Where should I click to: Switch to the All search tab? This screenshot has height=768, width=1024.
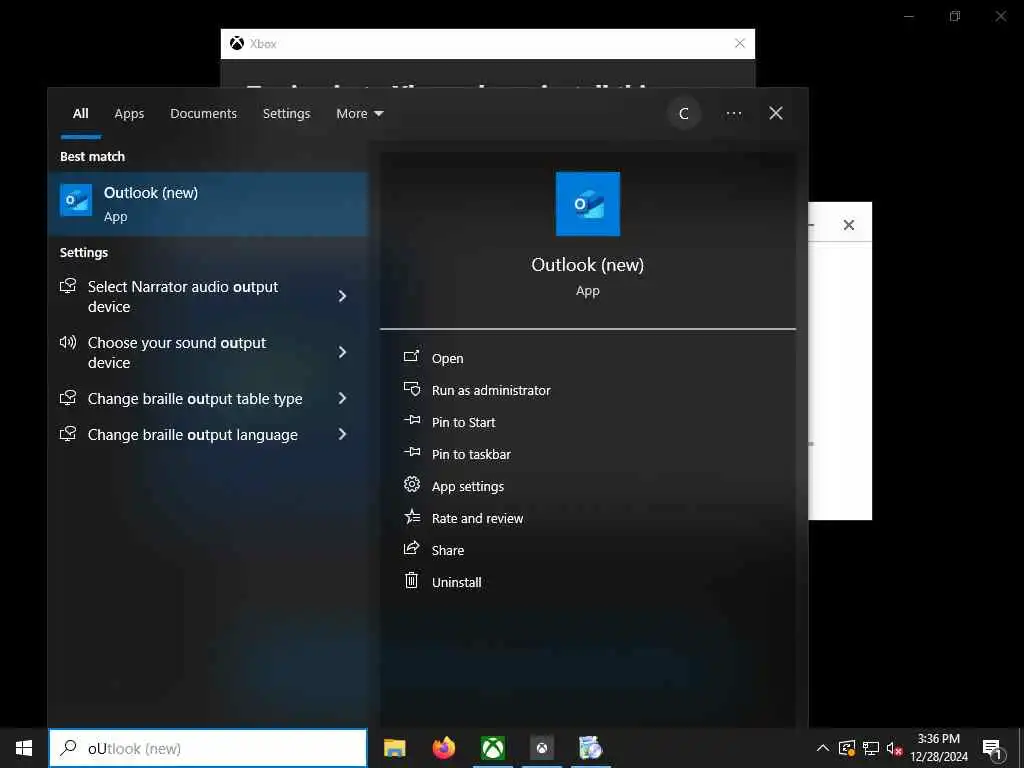pyautogui.click(x=80, y=114)
